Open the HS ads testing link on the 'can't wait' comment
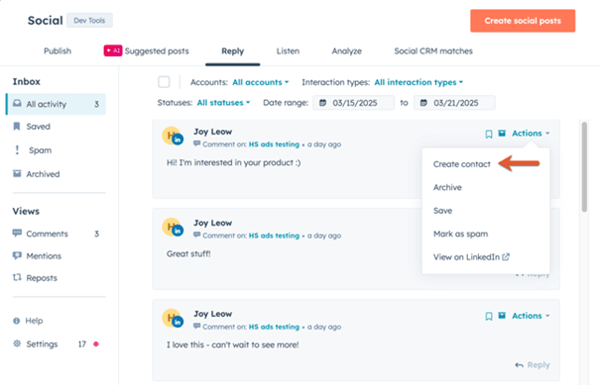This screenshot has width=600, height=385. click(274, 327)
